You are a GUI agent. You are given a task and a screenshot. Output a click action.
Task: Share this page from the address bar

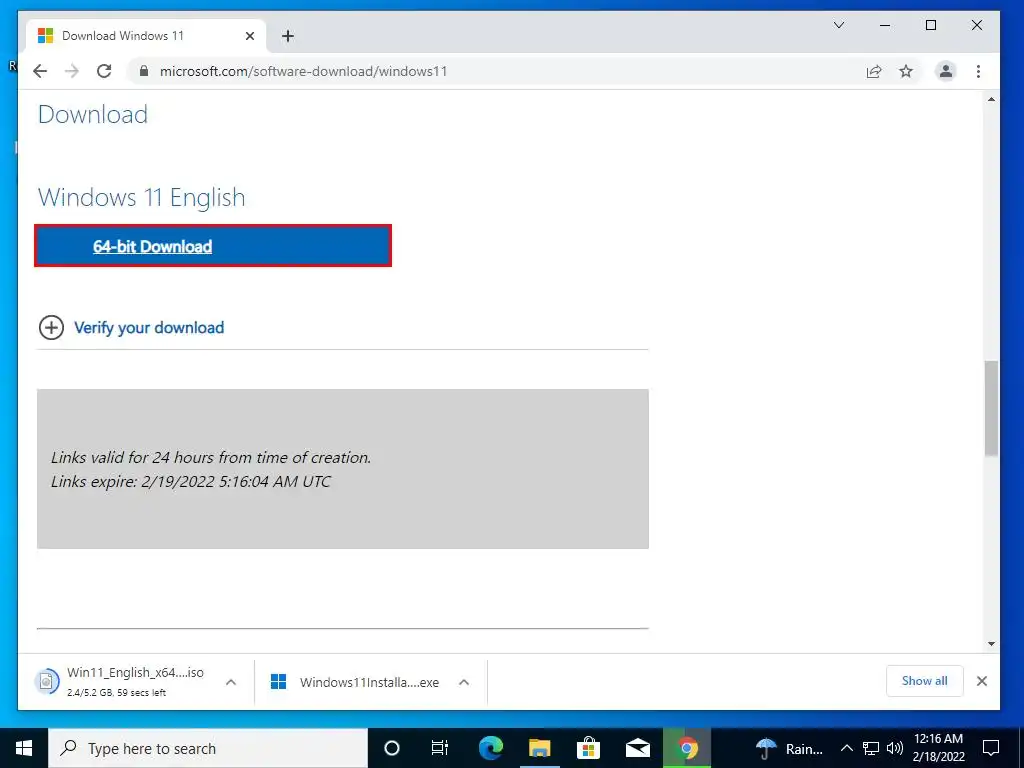tap(874, 71)
